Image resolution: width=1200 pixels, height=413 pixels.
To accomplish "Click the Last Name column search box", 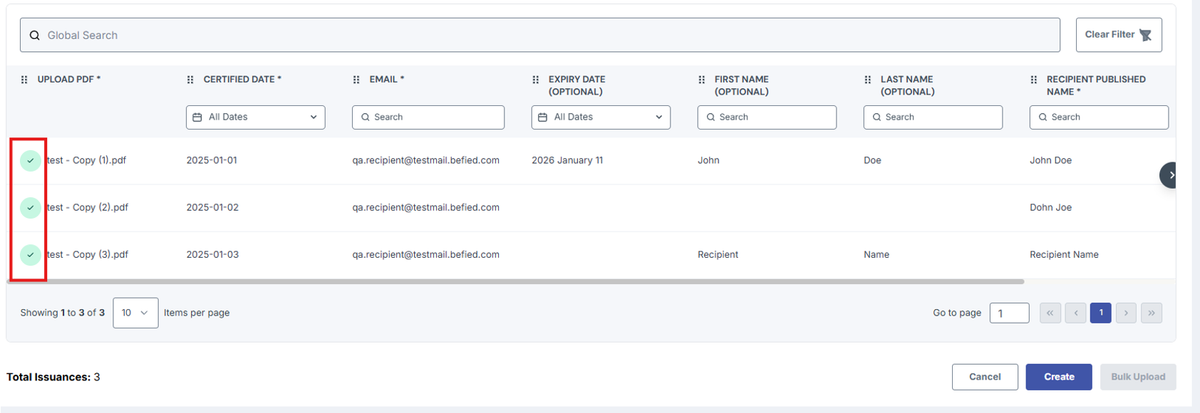I will coord(933,117).
